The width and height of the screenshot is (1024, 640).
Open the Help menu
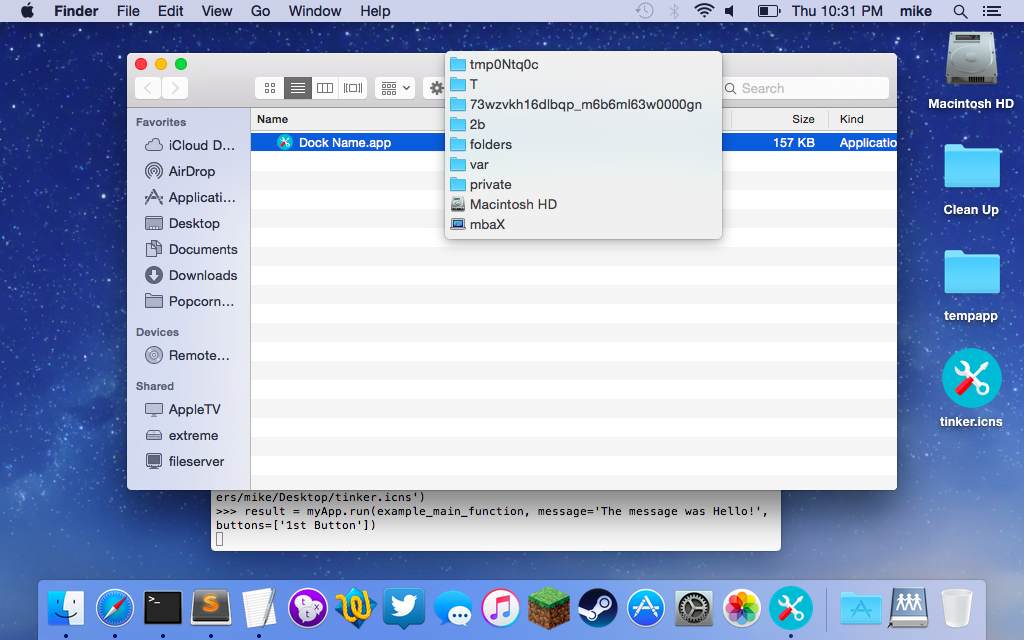point(375,11)
